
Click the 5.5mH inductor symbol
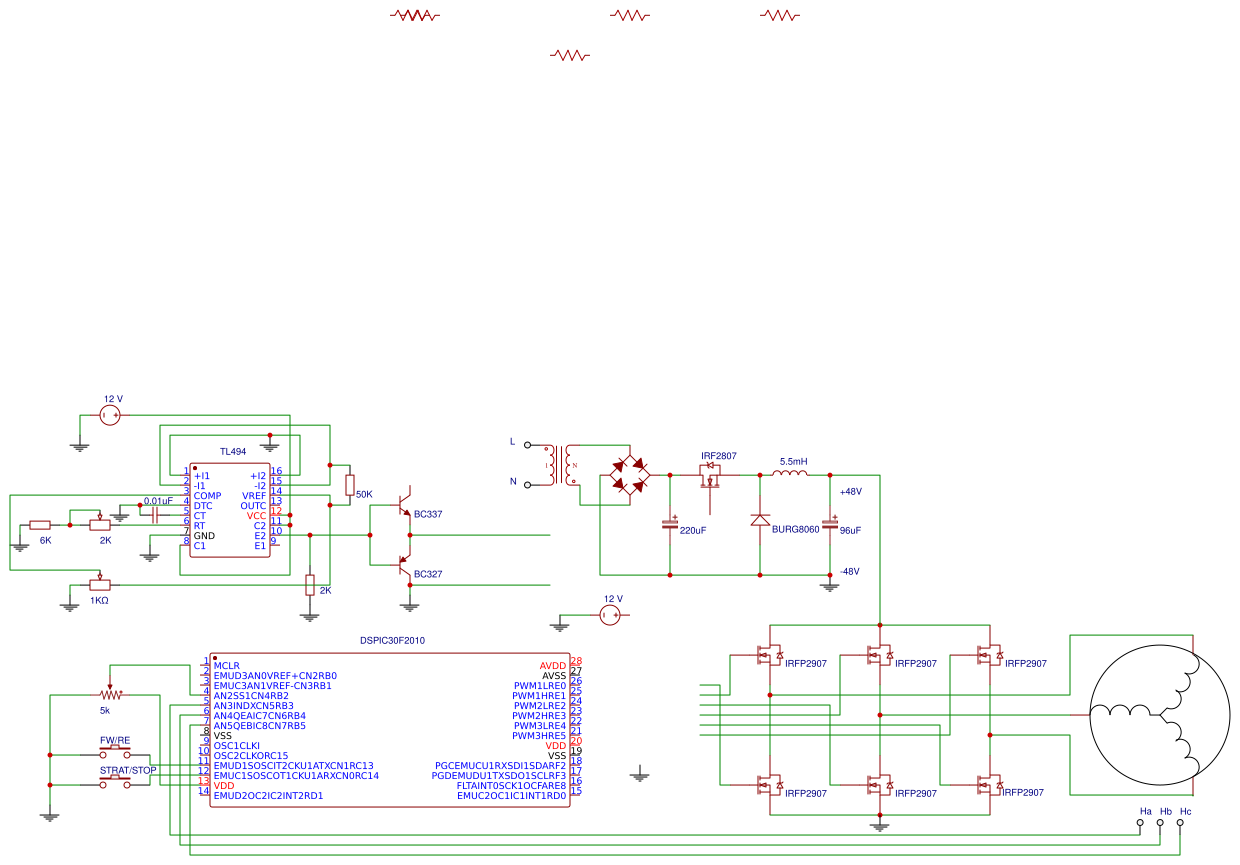pyautogui.click(x=790, y=475)
